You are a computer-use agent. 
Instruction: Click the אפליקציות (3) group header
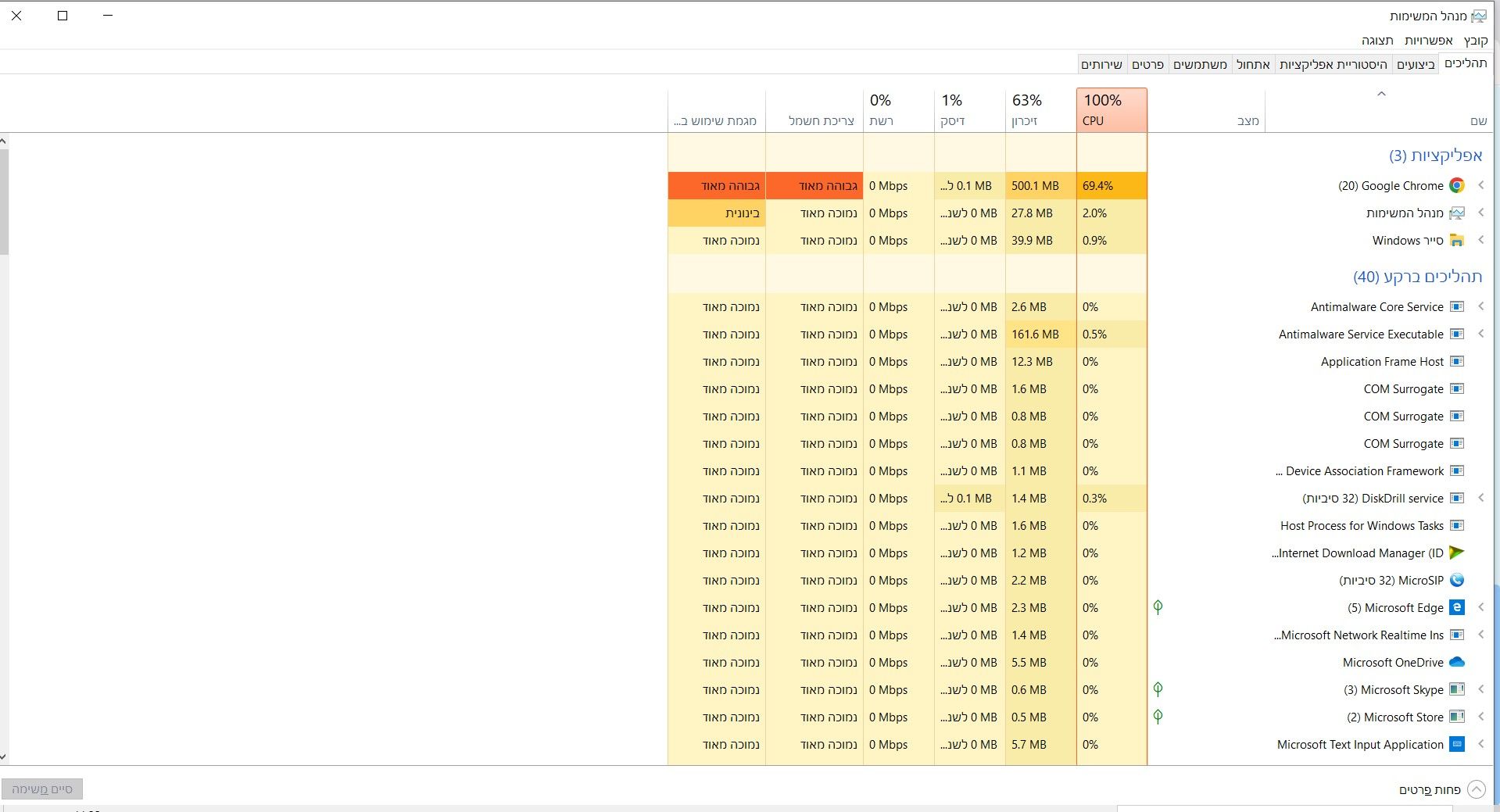(1435, 156)
